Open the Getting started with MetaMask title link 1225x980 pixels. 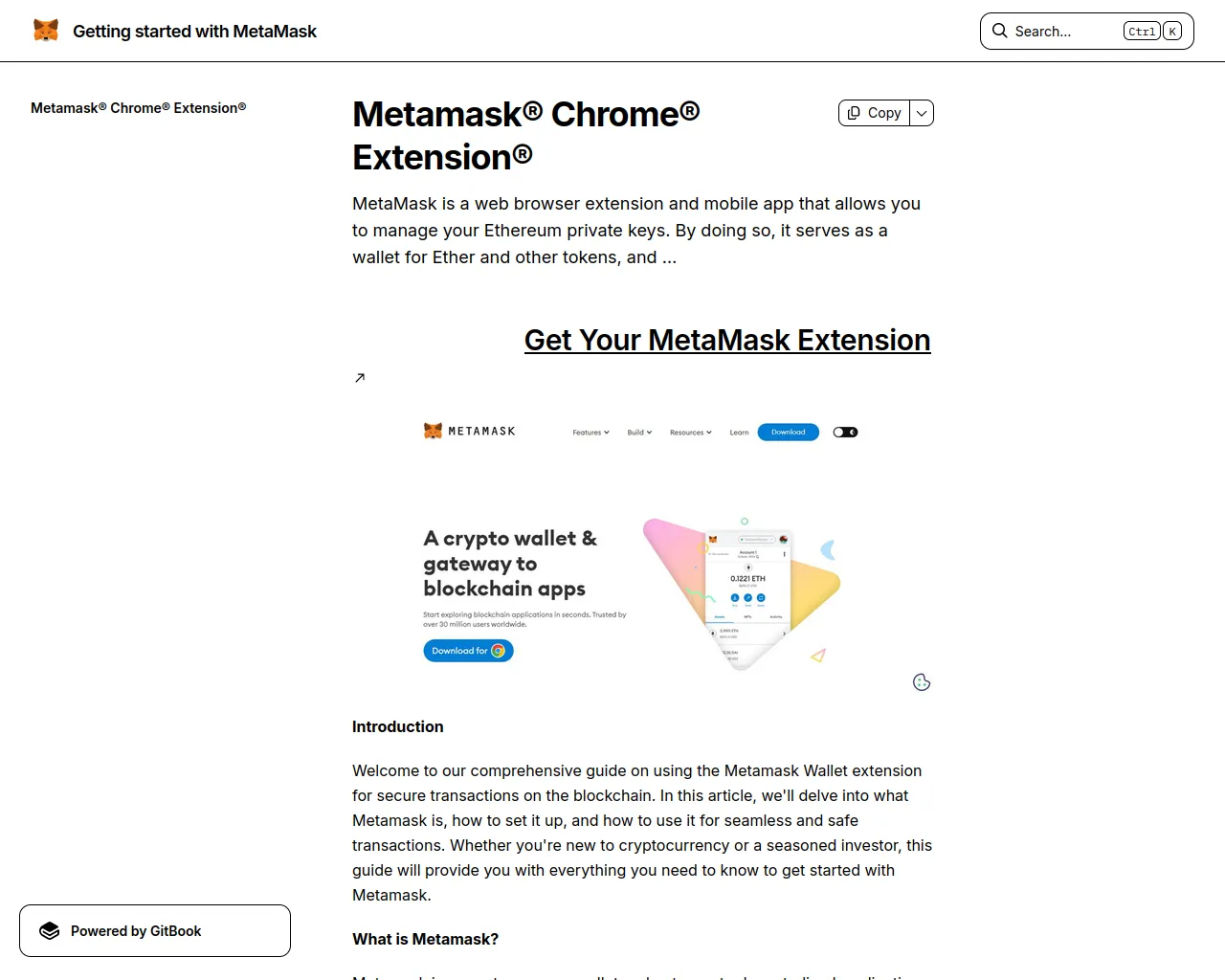coord(194,31)
